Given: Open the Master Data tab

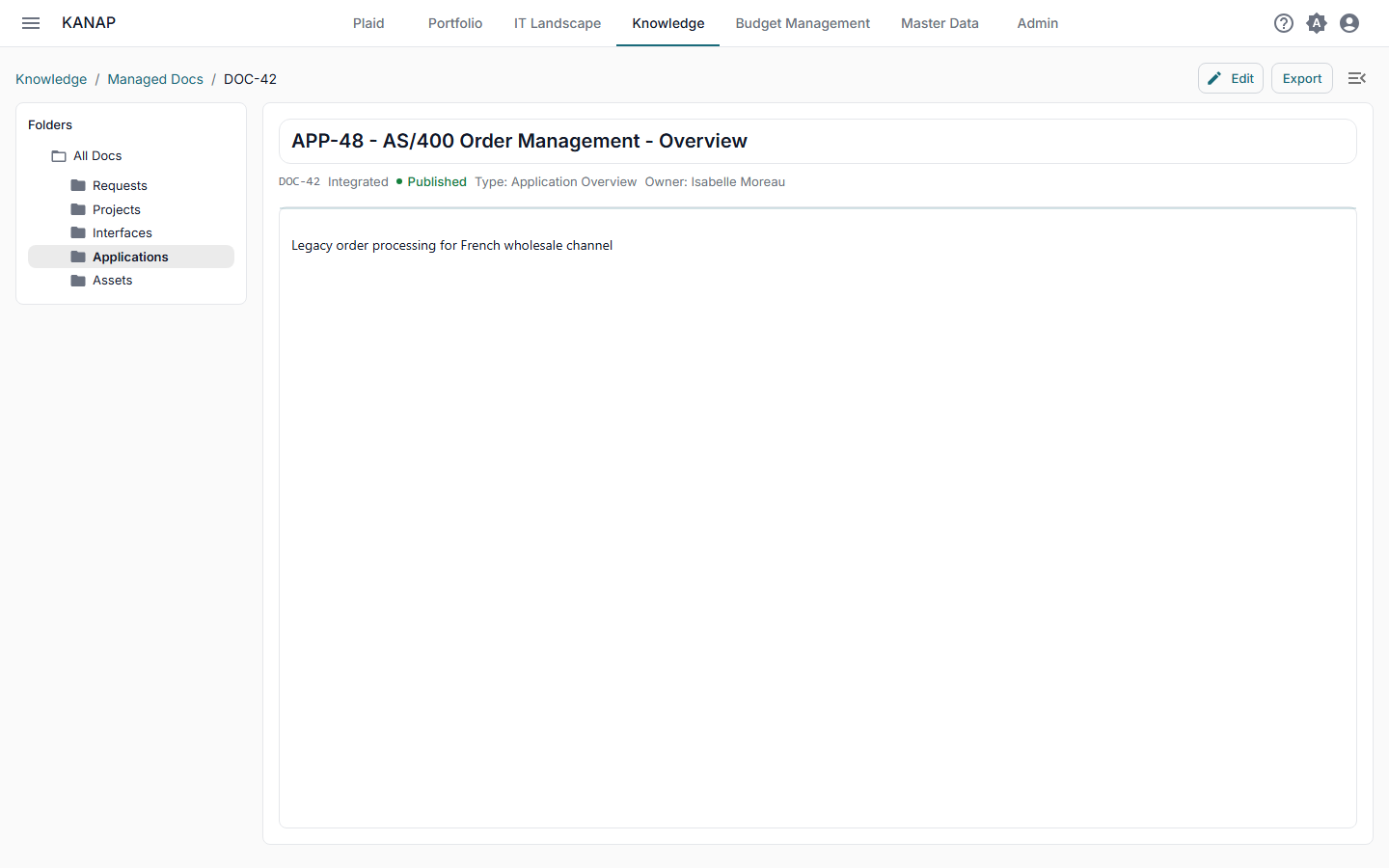Looking at the screenshot, I should [940, 23].
